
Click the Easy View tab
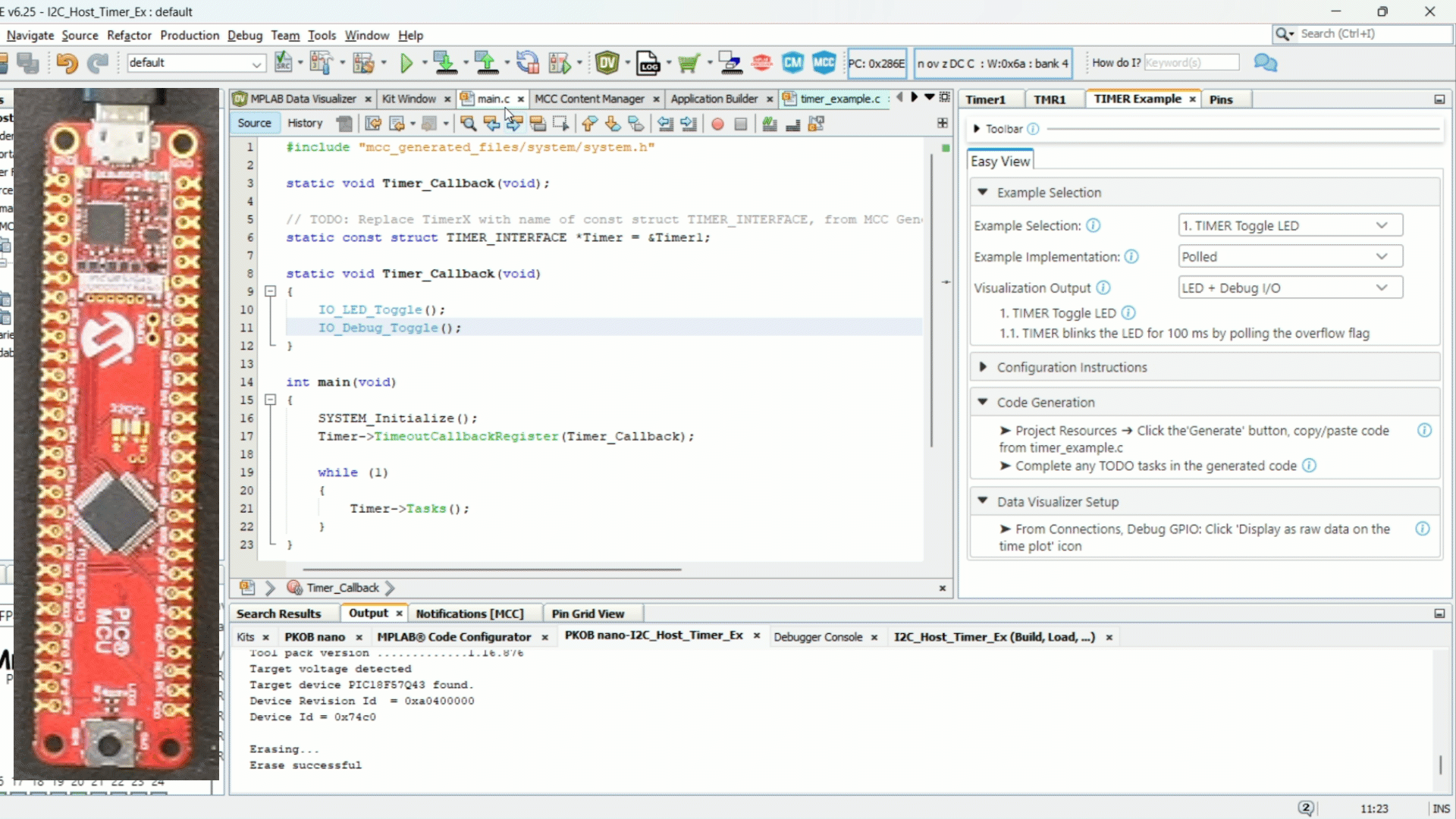(1000, 161)
